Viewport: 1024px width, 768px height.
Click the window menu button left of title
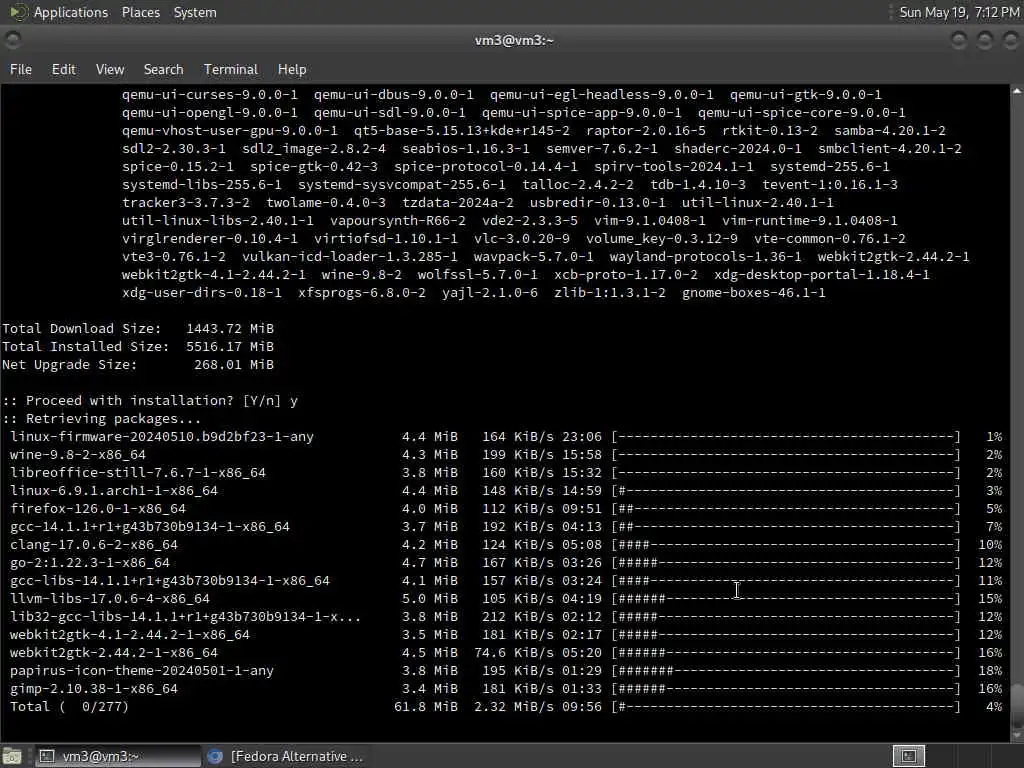click(x=12, y=40)
